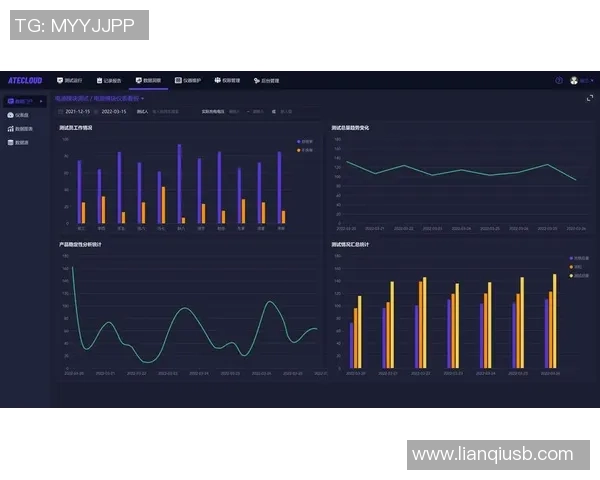Open the 数据源 sidebar item
The width and height of the screenshot is (600, 480).
(19, 142)
